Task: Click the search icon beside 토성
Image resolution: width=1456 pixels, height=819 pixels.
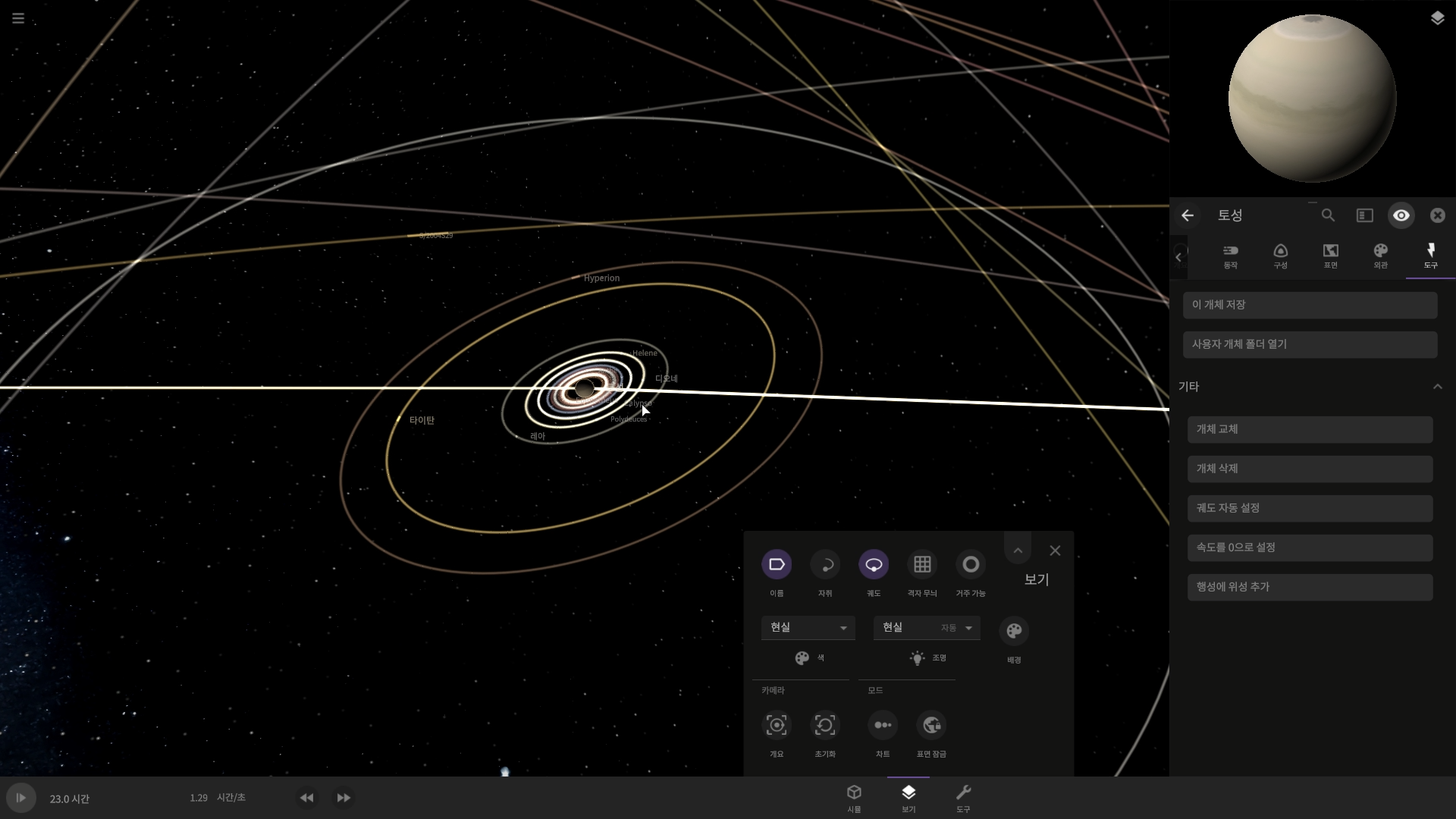Action: (x=1328, y=215)
